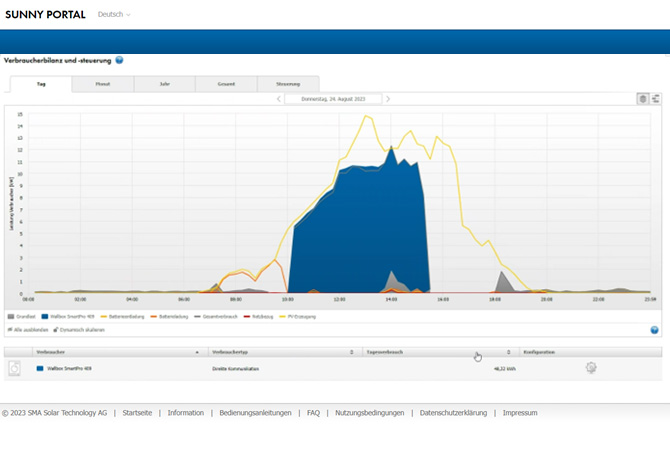Click the Wallbox SmartPro name in table row
This screenshot has width=670, height=449.
click(69, 368)
